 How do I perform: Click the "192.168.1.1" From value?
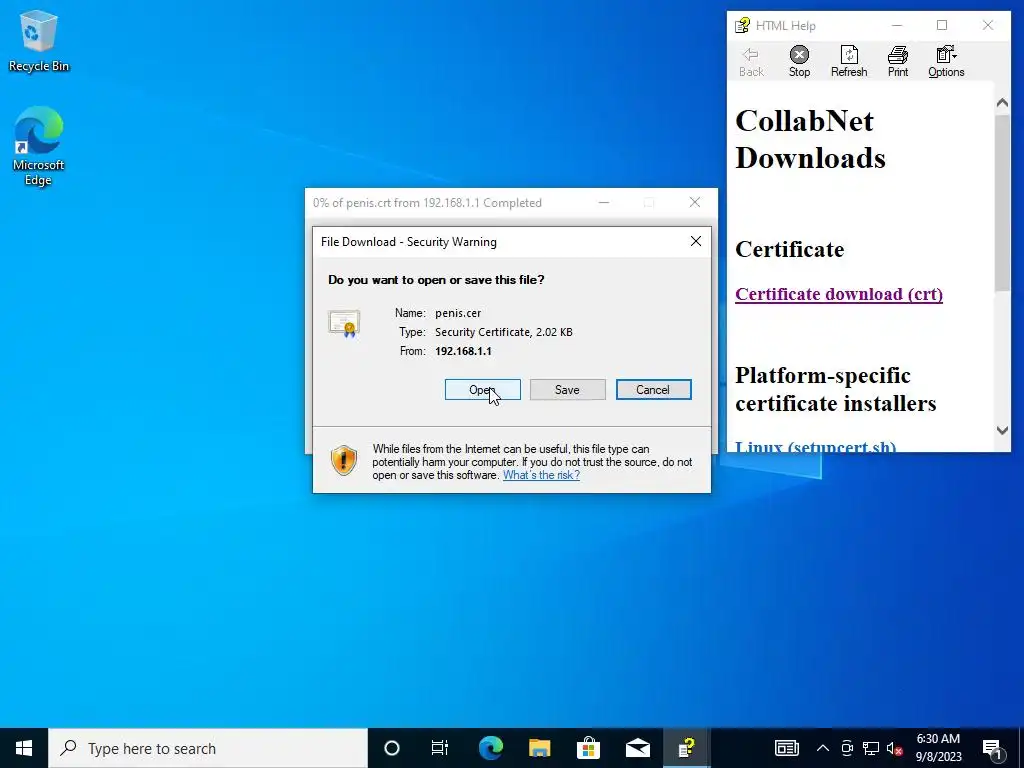pos(463,351)
